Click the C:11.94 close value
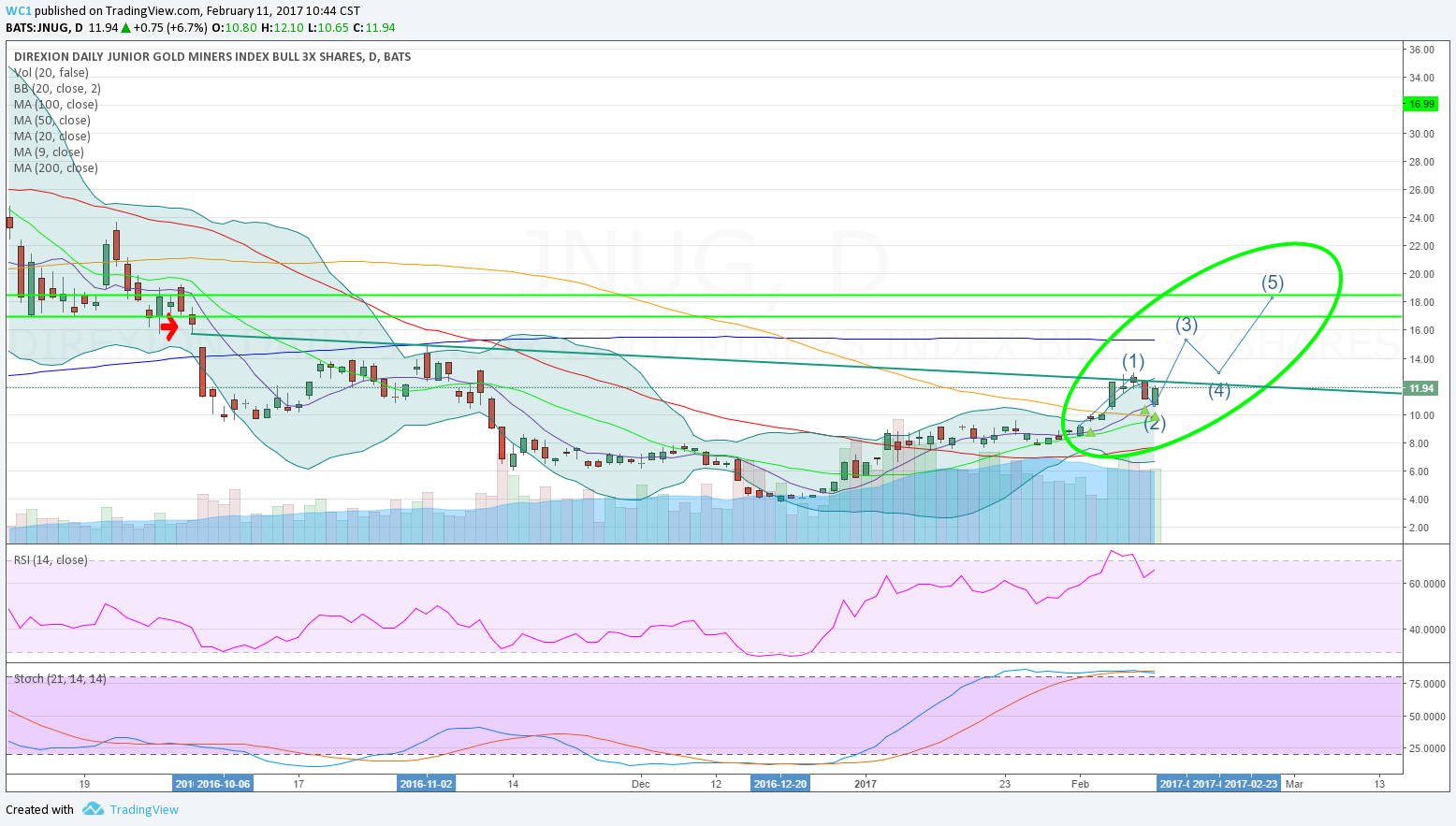1456x826 pixels. tap(373, 28)
